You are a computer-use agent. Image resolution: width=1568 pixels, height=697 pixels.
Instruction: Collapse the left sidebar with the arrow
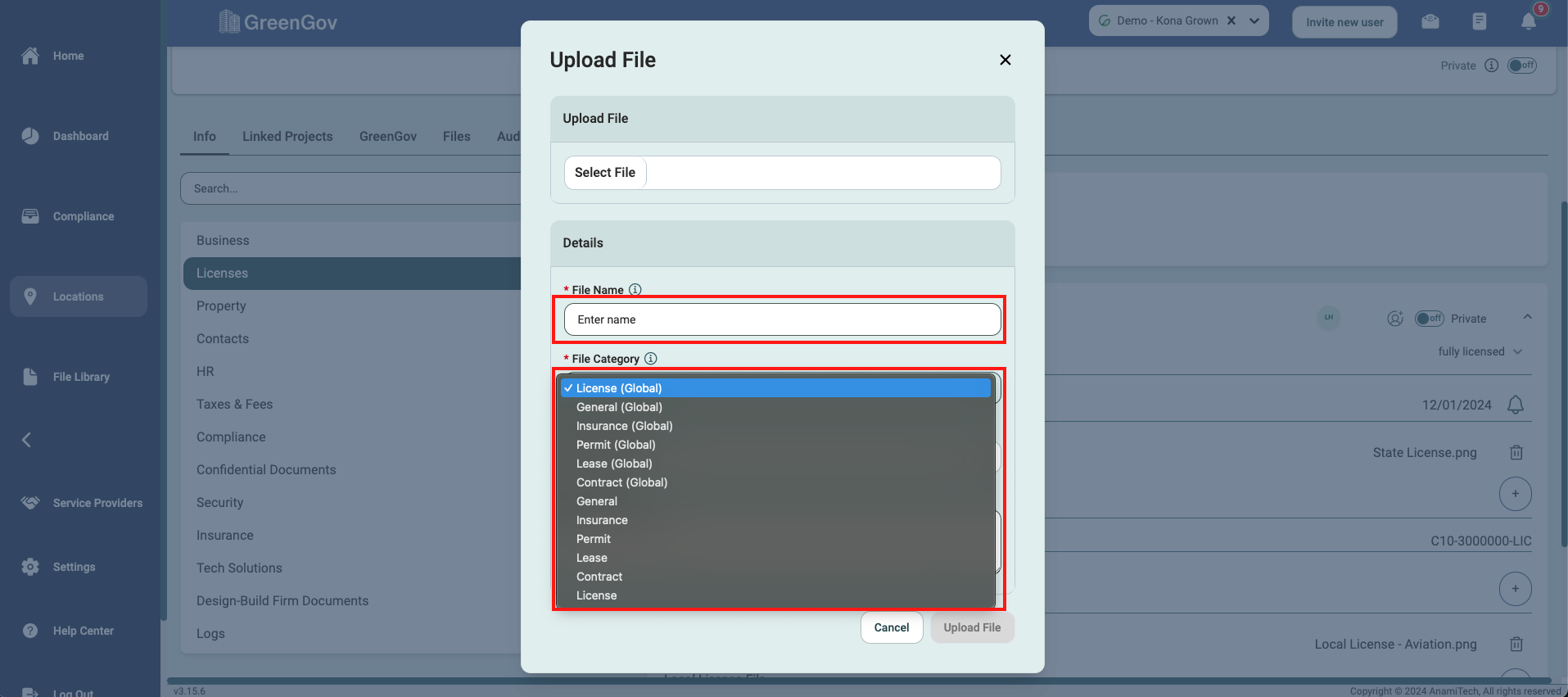coord(26,440)
